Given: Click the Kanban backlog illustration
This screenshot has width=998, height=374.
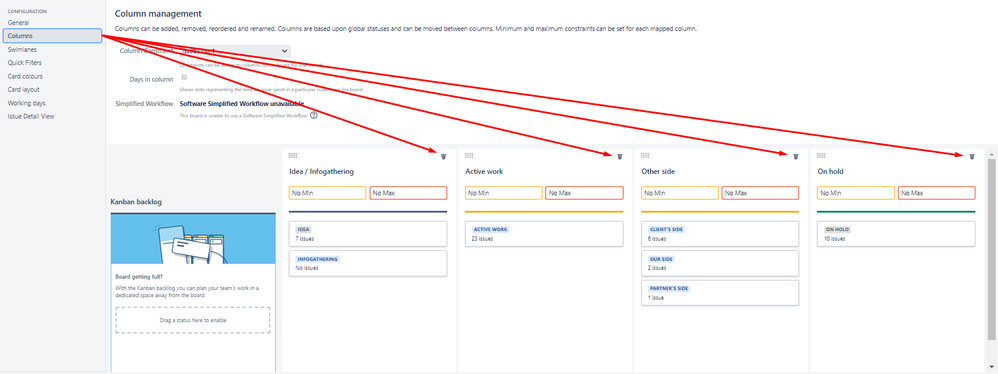Looking at the screenshot, I should [193, 239].
